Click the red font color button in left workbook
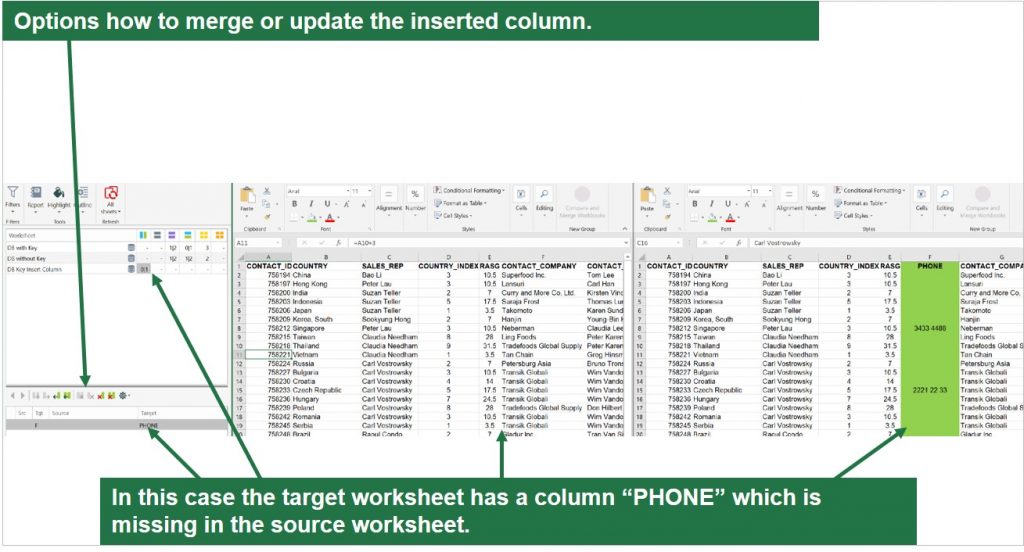 [x=329, y=217]
